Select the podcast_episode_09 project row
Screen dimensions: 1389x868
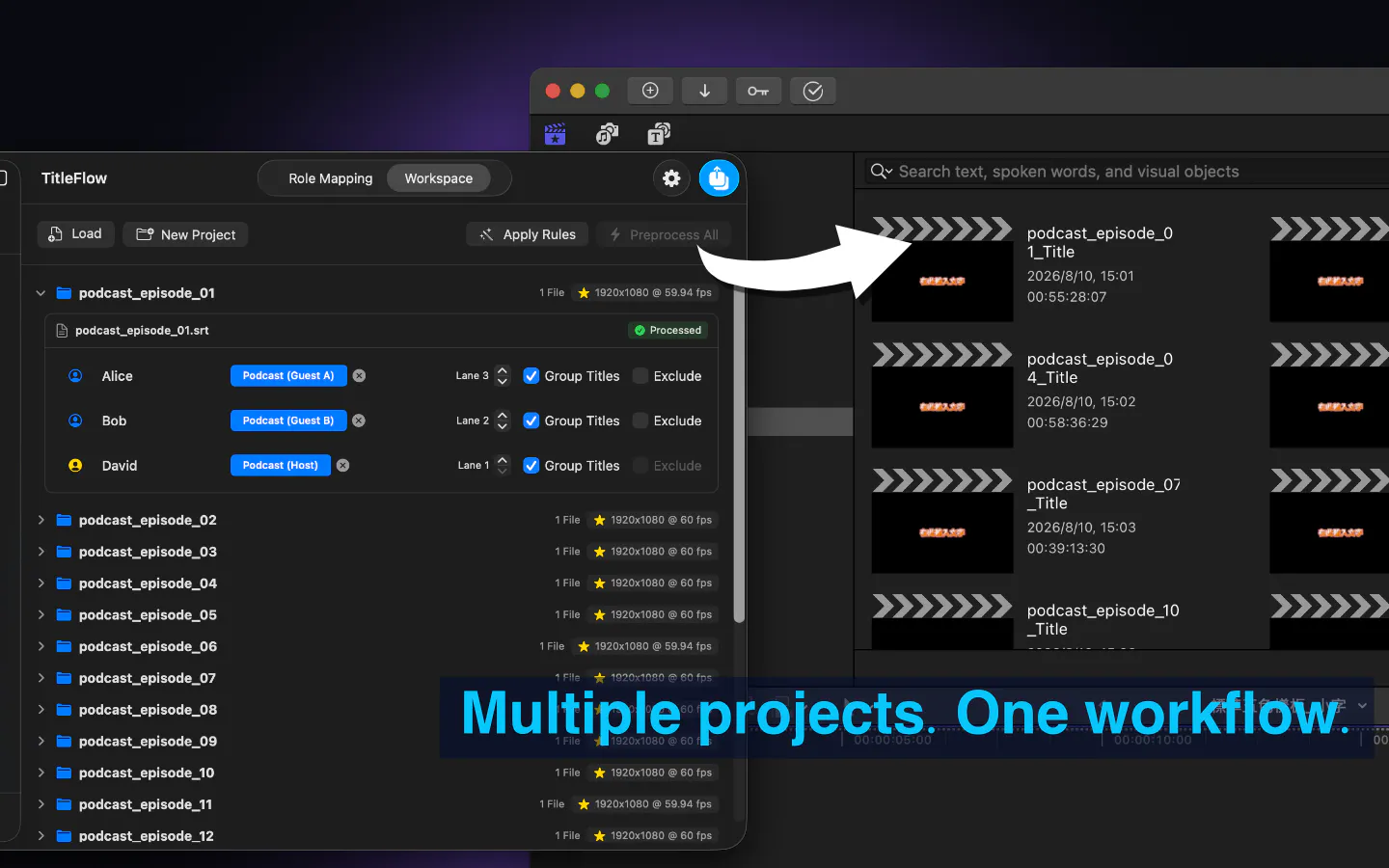[377, 742]
